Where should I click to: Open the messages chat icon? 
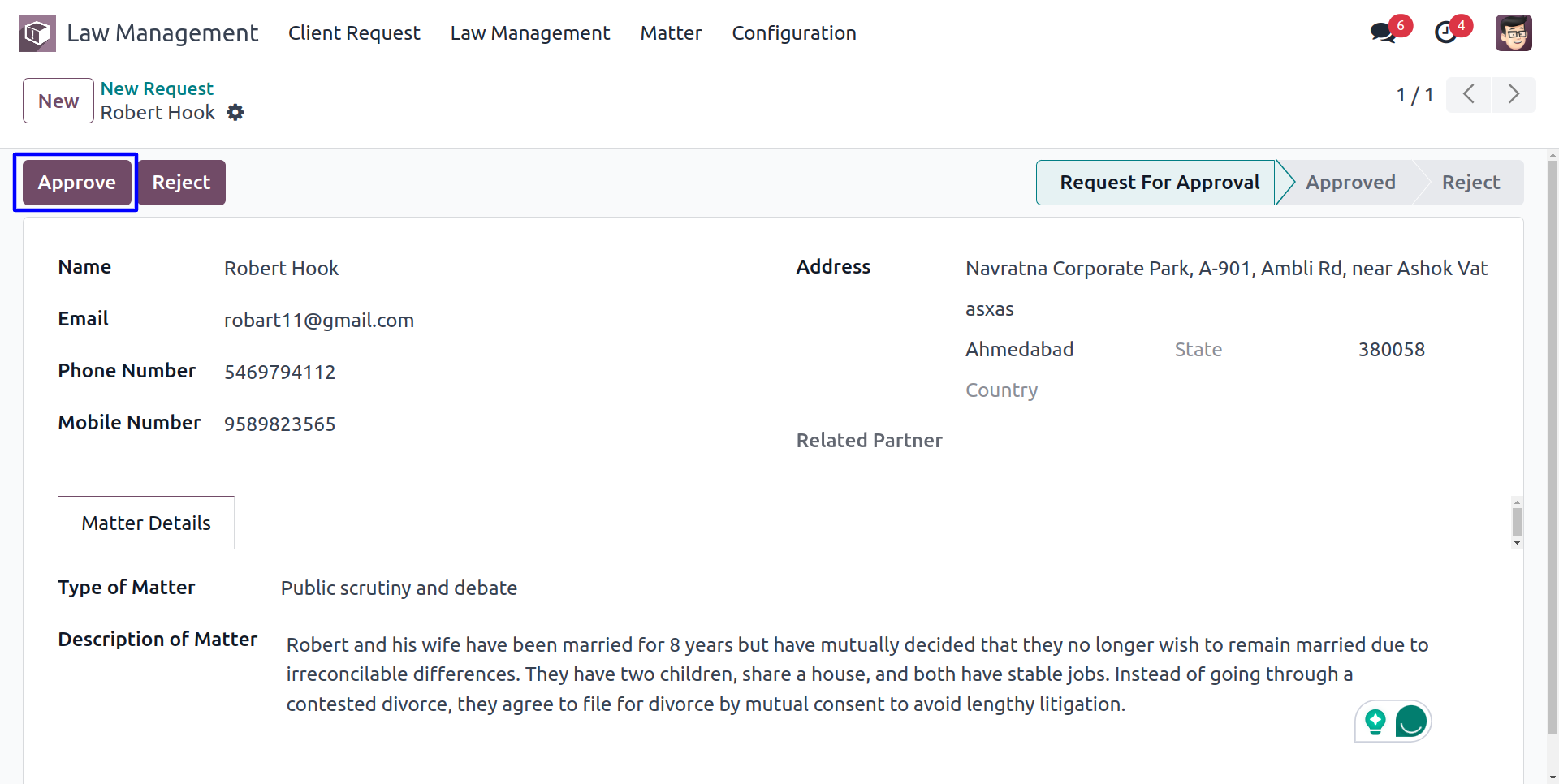1383,32
